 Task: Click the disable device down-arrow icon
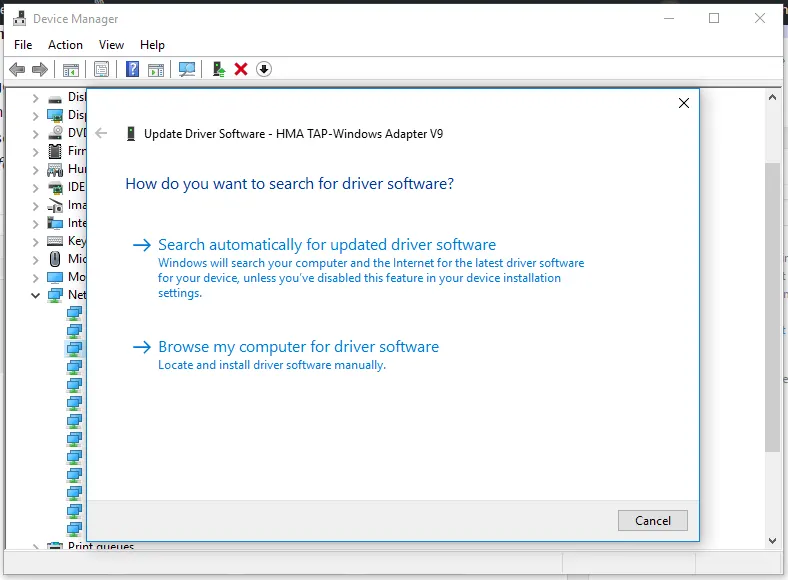tap(264, 69)
